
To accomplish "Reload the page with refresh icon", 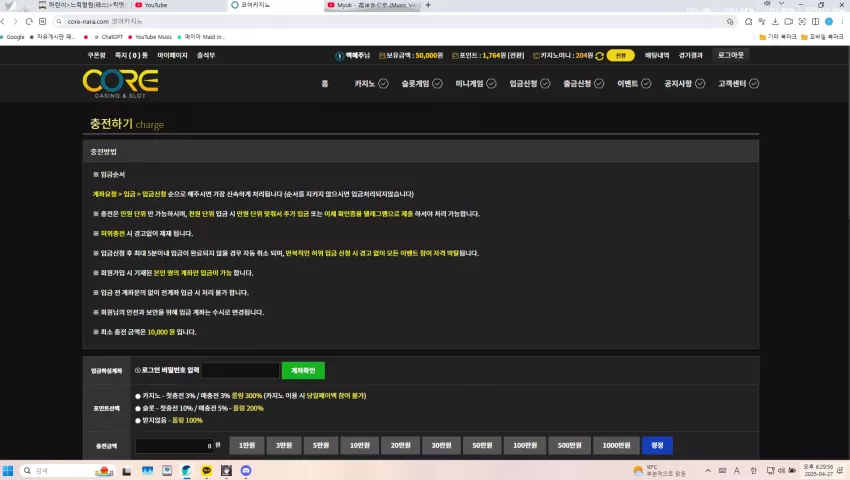I will [29, 21].
